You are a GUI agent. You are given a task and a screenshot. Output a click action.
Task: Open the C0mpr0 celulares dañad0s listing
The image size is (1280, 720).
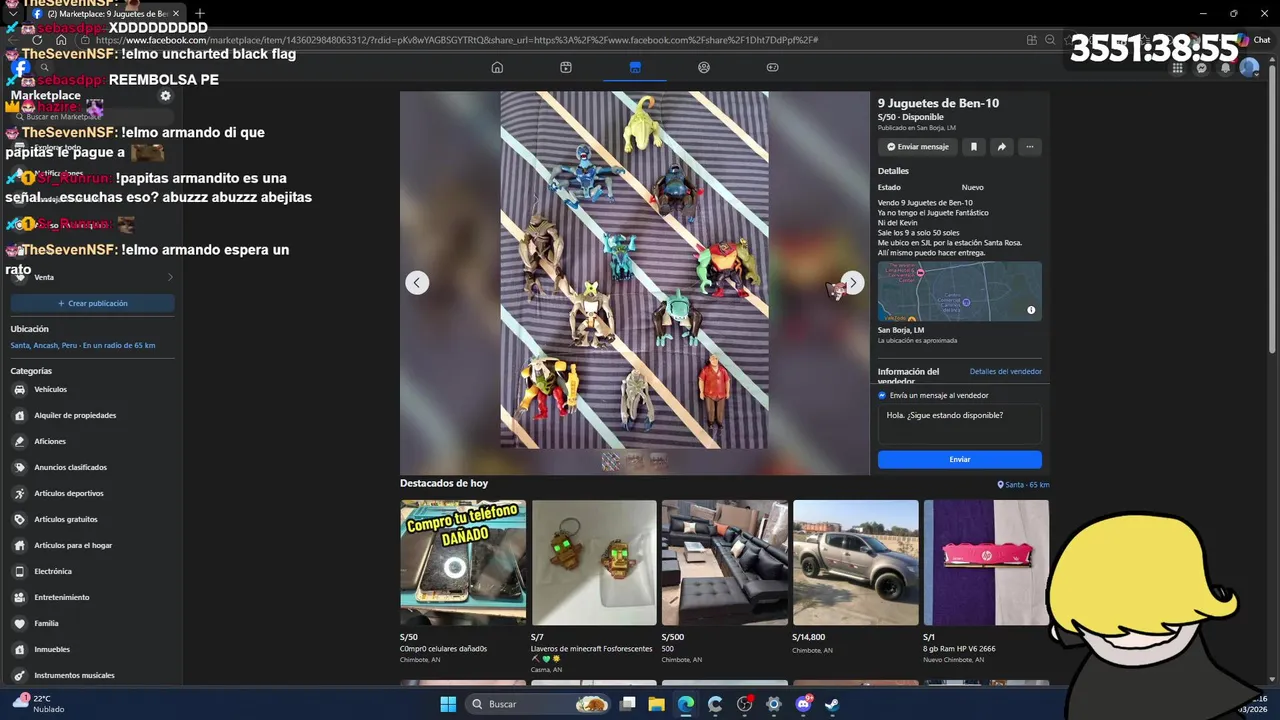[463, 582]
